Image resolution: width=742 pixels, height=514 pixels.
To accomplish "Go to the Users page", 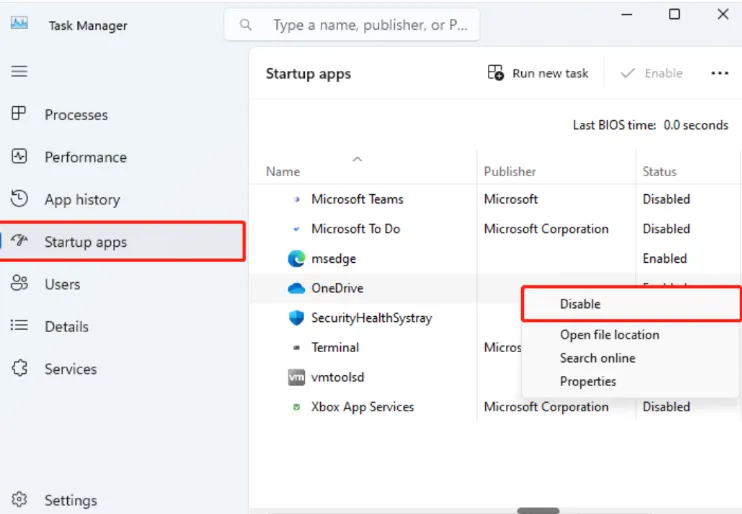I will pos(62,284).
